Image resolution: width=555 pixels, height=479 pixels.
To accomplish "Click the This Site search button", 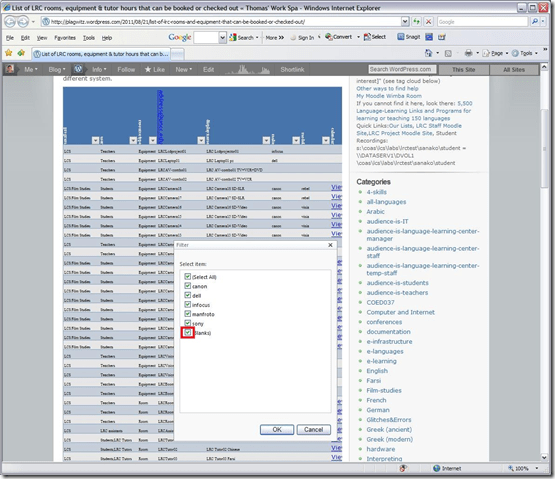I will click(463, 69).
